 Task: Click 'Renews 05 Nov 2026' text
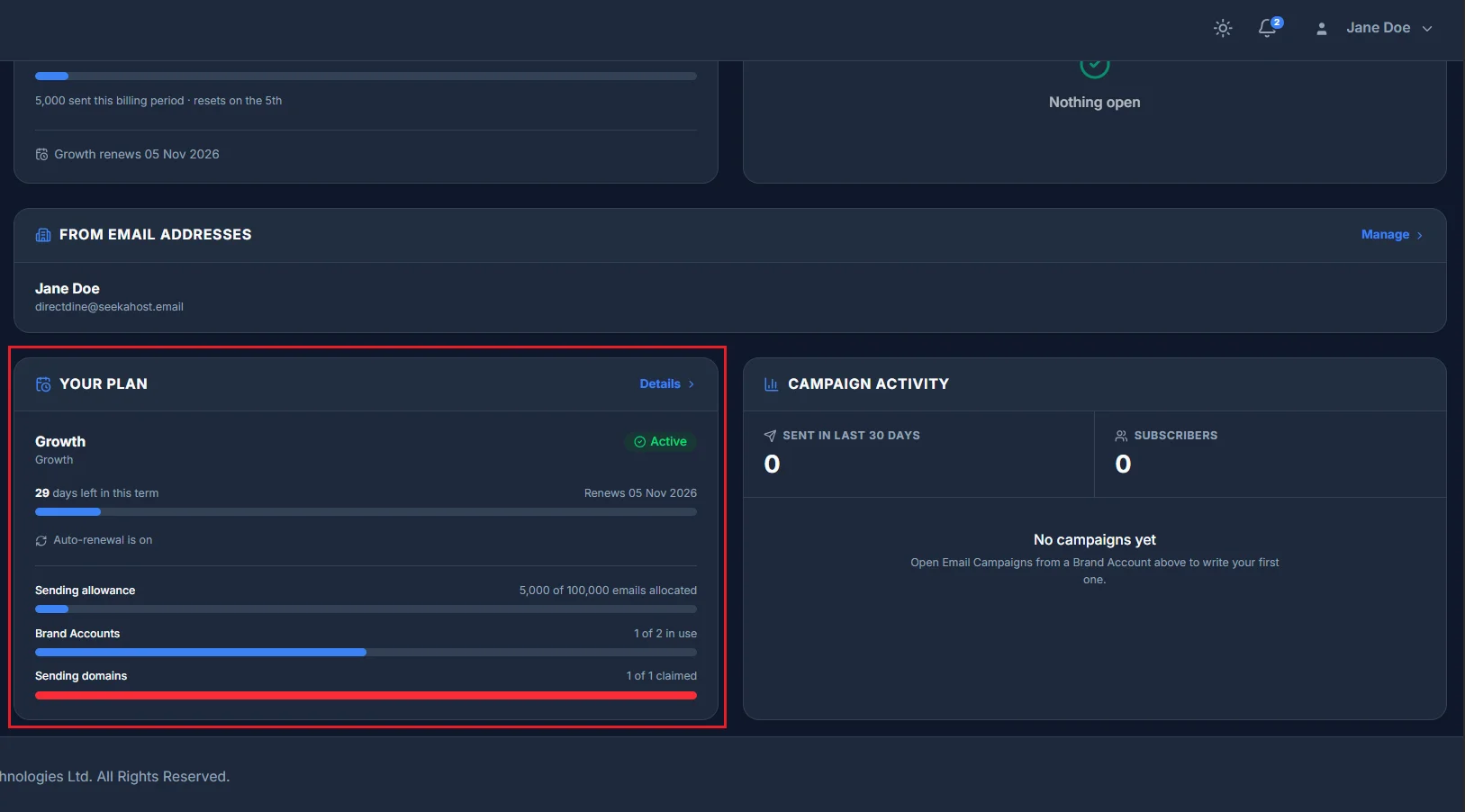pos(640,493)
